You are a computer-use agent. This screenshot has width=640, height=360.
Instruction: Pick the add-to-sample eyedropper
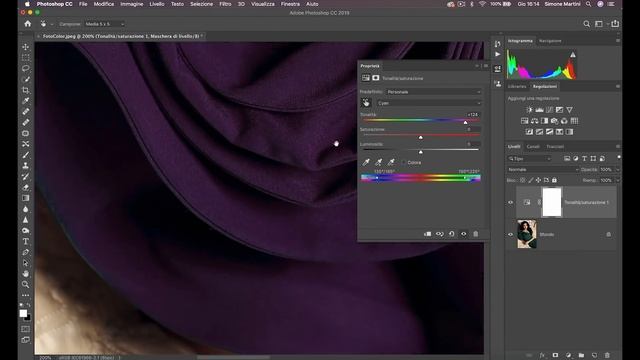coord(378,162)
